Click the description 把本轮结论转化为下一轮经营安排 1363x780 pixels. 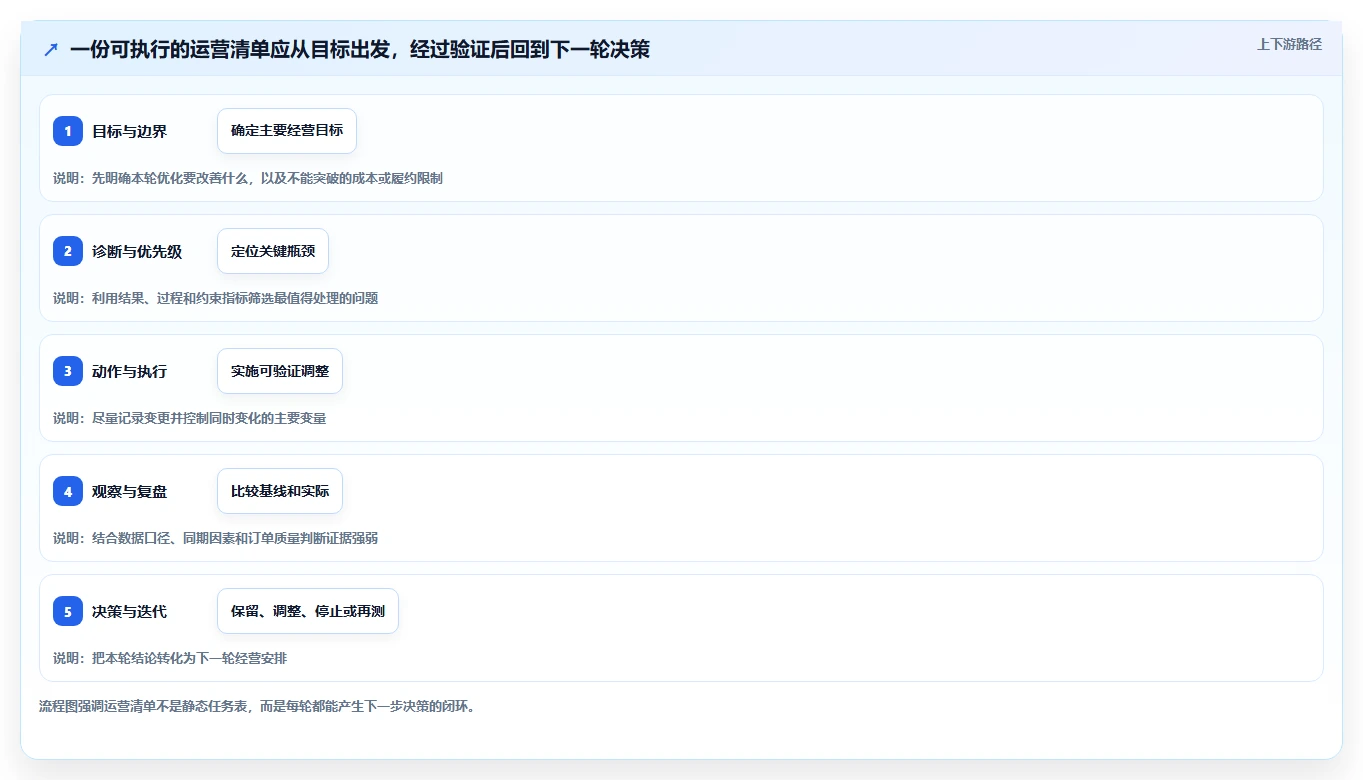tap(170, 658)
